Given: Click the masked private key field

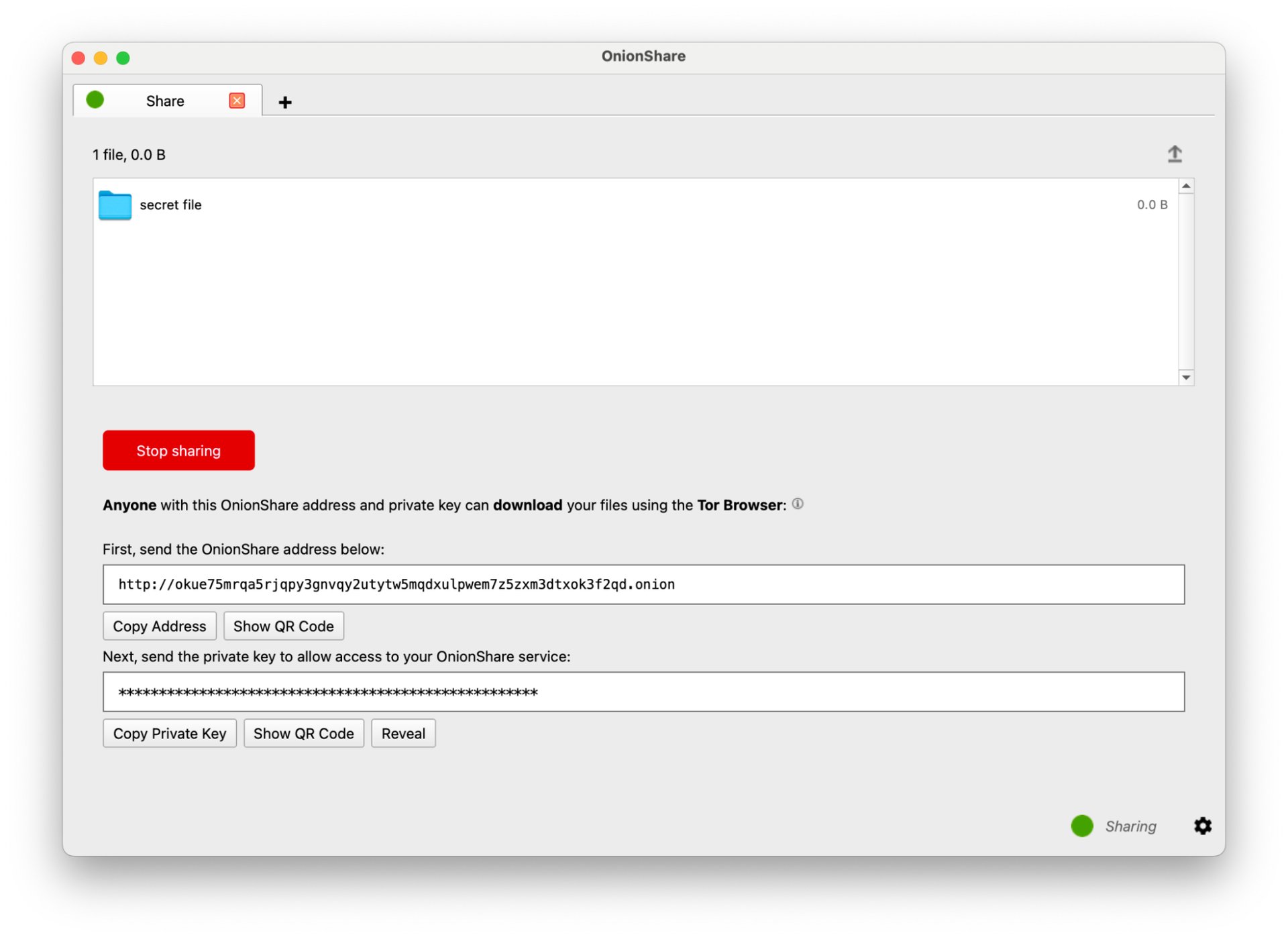Looking at the screenshot, I should pyautogui.click(x=643, y=692).
